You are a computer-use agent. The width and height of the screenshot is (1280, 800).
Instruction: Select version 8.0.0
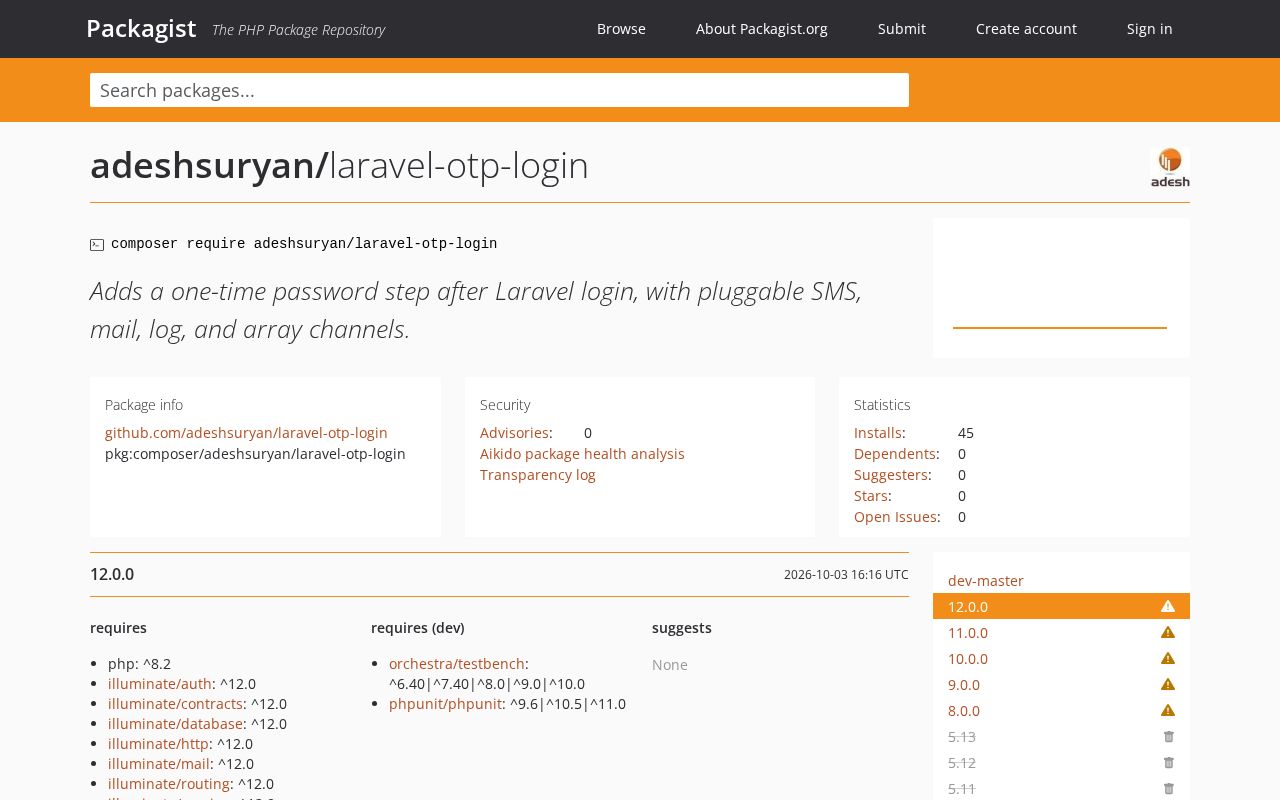[x=964, y=711]
